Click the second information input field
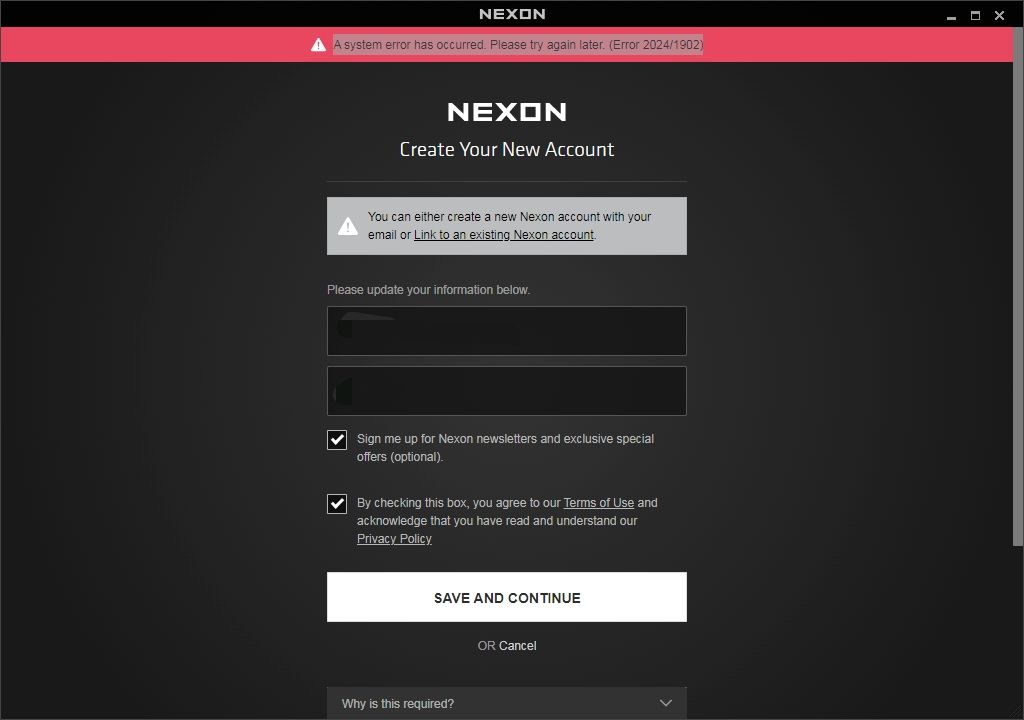 [506, 391]
